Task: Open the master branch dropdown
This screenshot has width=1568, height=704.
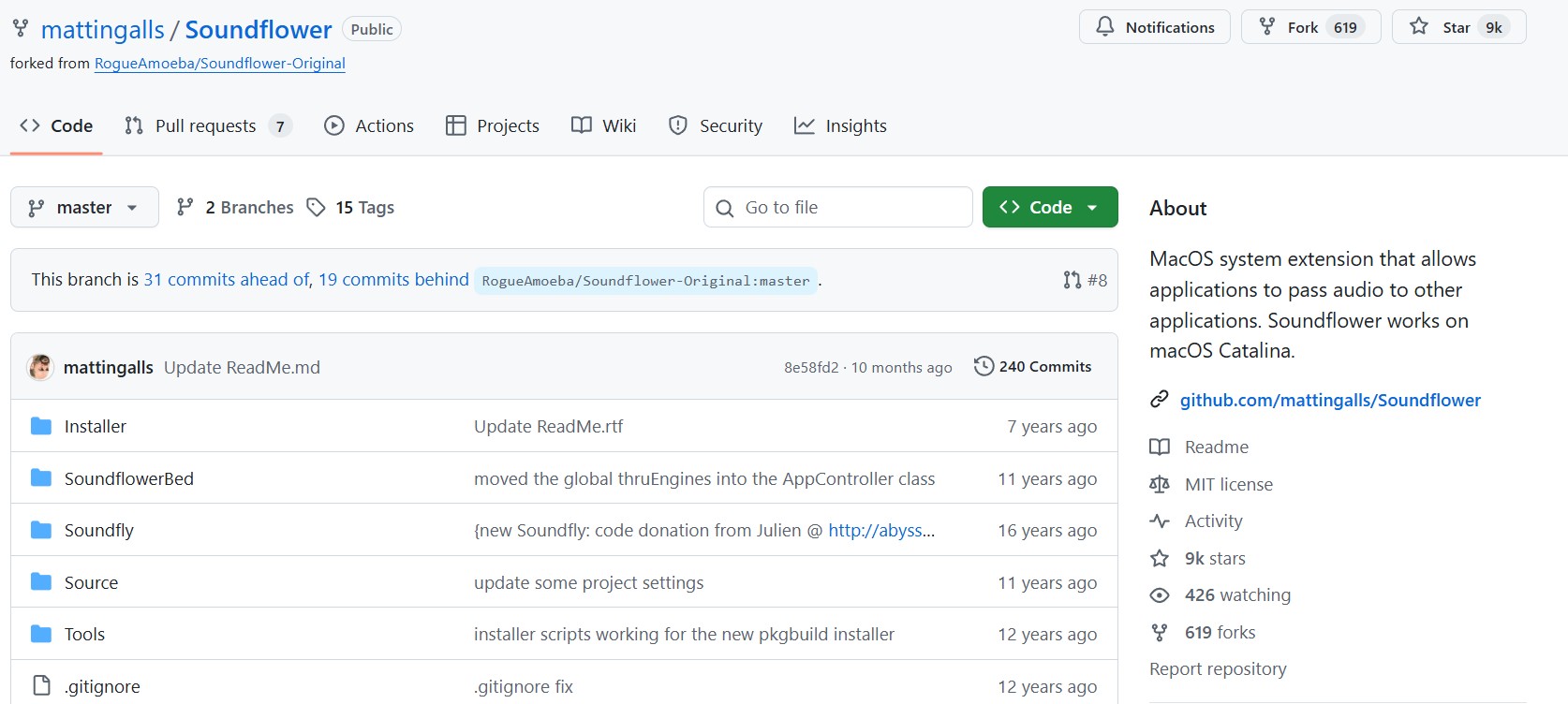Action: point(84,208)
